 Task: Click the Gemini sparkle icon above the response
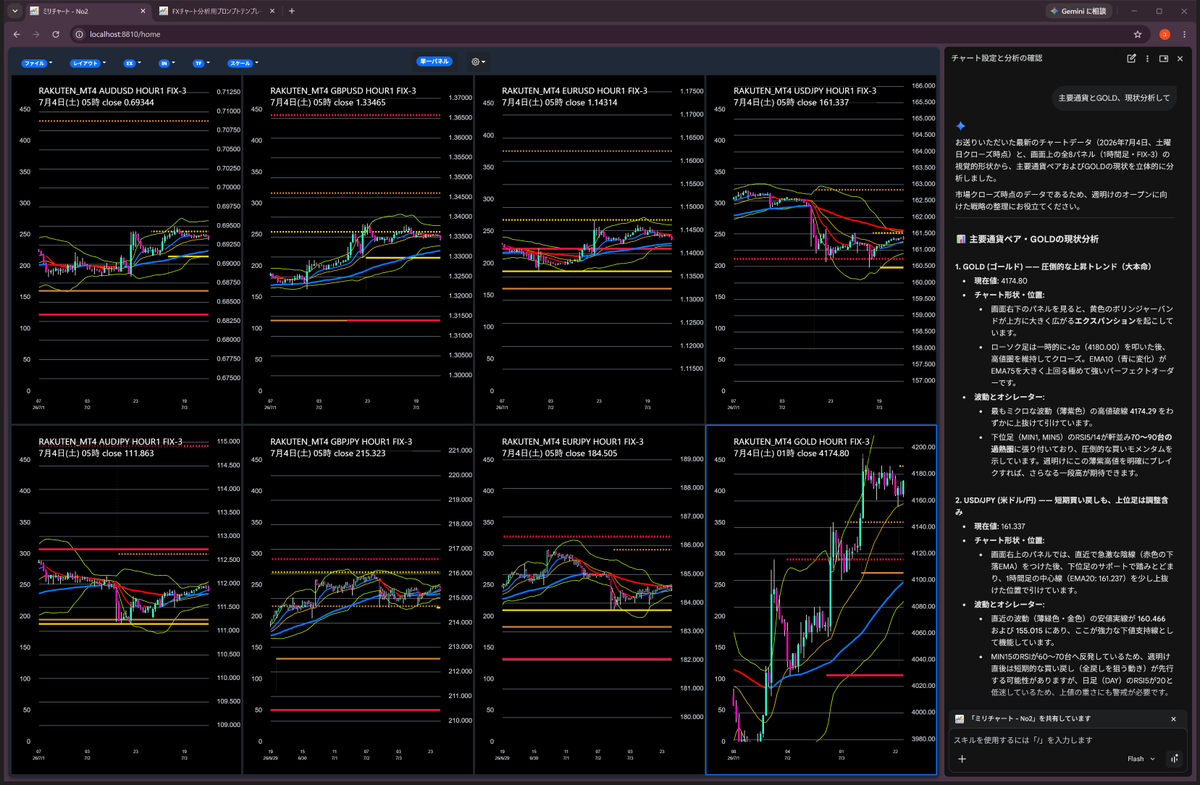[960, 126]
